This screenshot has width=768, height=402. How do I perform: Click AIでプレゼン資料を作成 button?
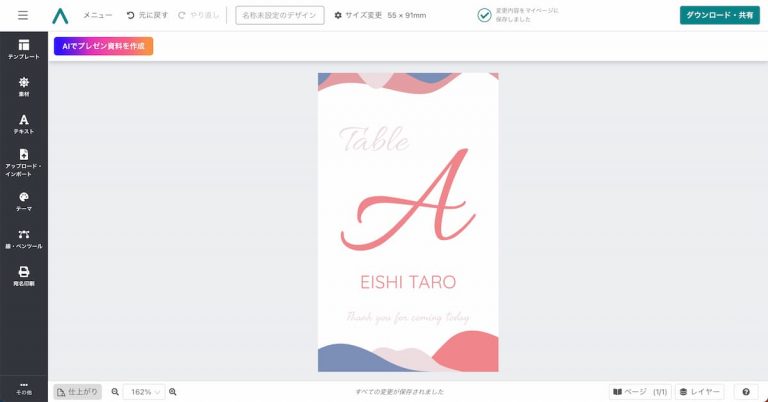click(x=103, y=46)
